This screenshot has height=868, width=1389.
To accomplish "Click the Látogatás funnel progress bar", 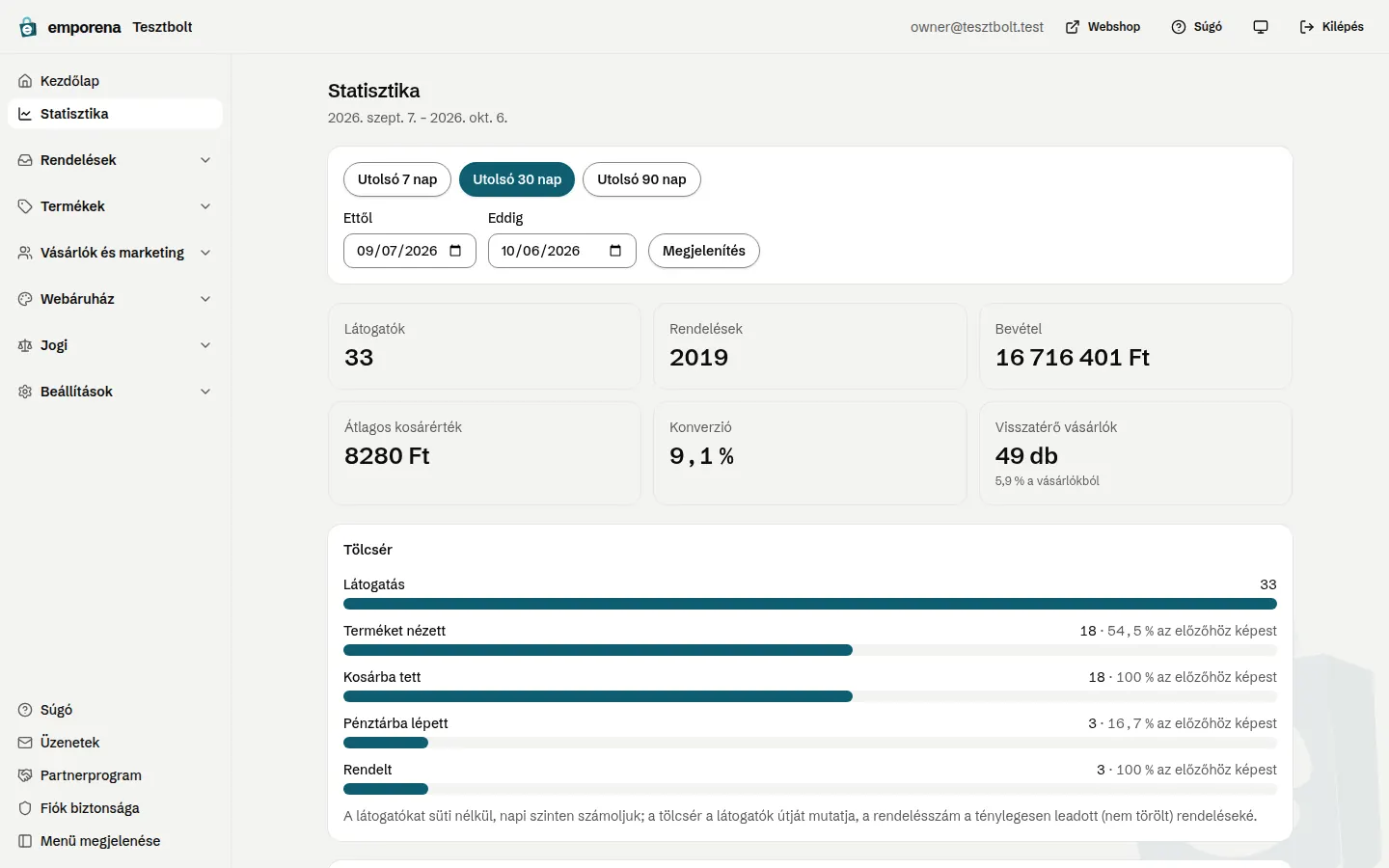I will point(810,604).
